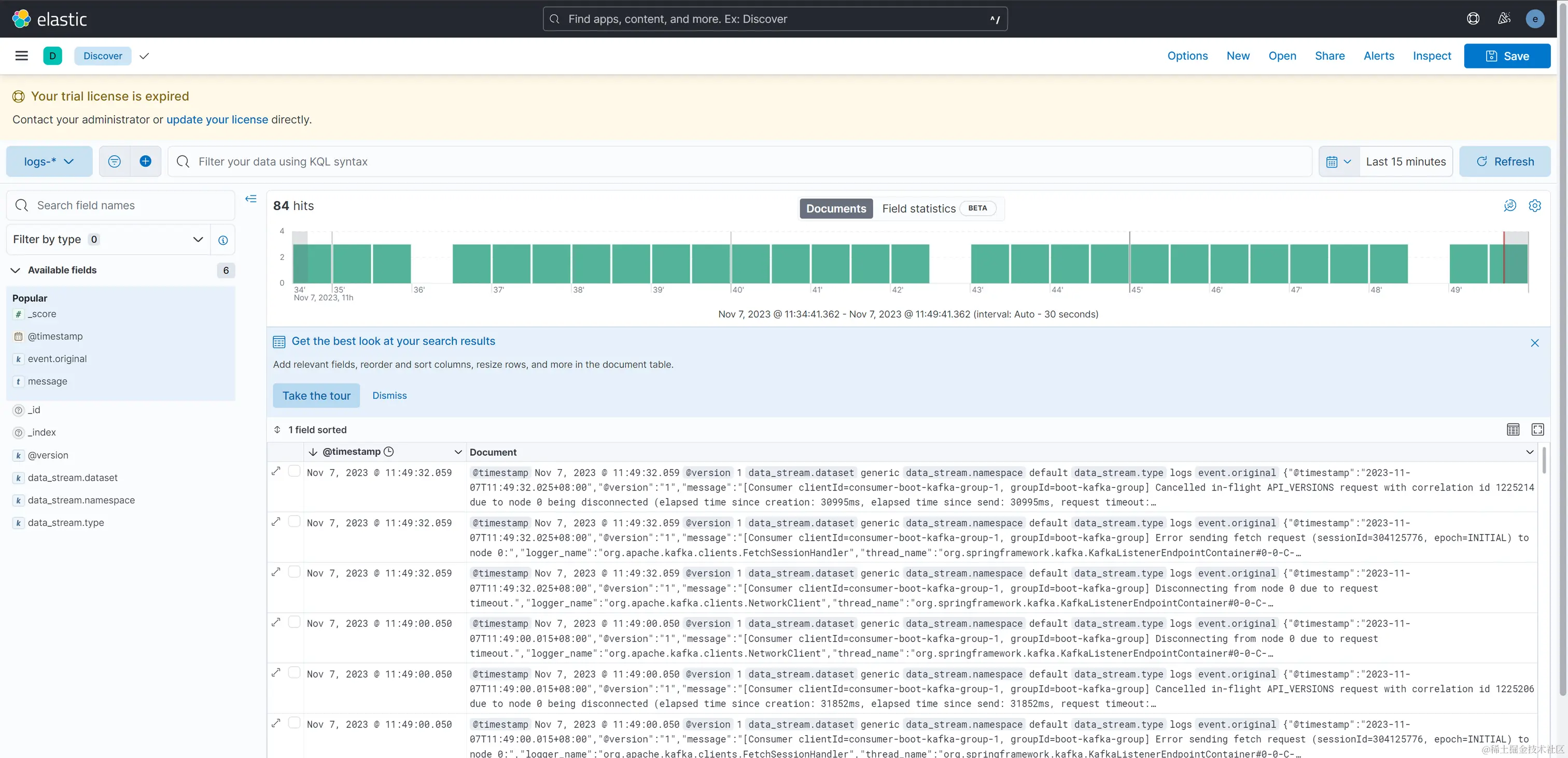The height and width of the screenshot is (758, 1568).
Task: Select the third document row checkbox
Action: pos(294,572)
